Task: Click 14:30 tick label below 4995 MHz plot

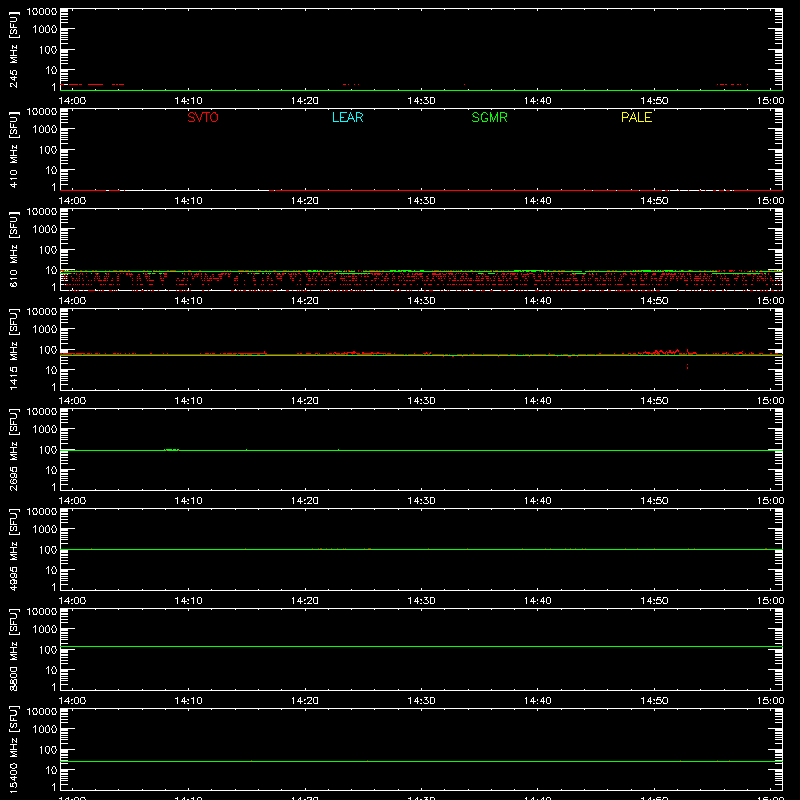Action: coord(421,601)
